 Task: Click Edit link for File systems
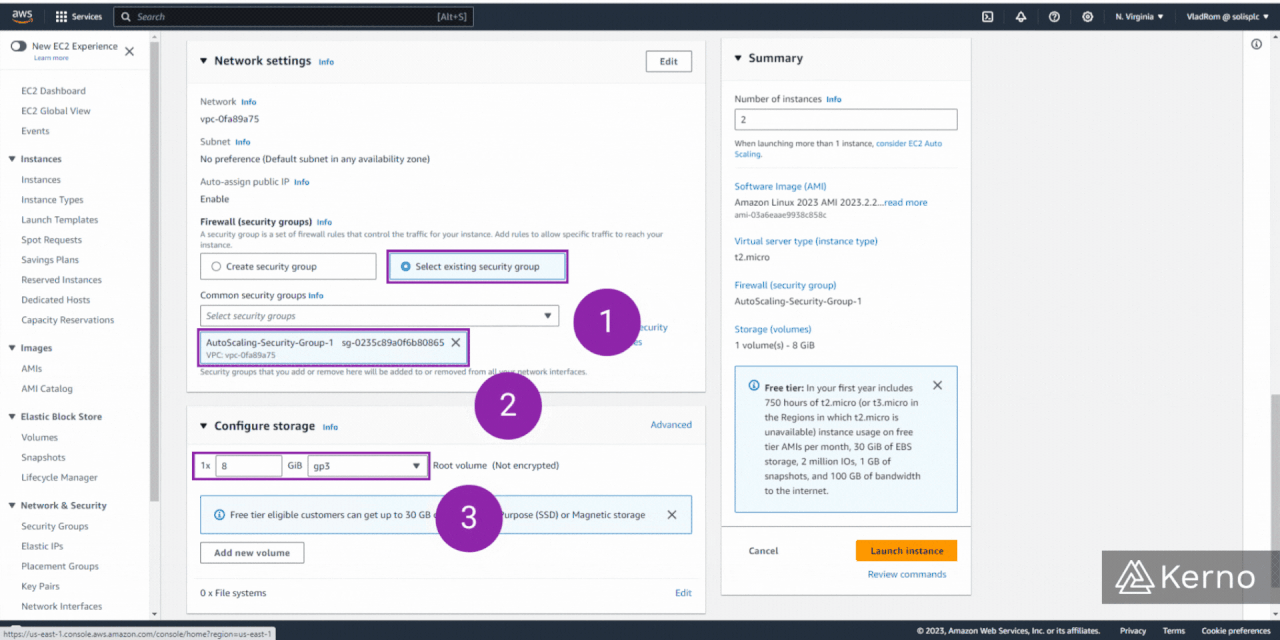click(683, 593)
